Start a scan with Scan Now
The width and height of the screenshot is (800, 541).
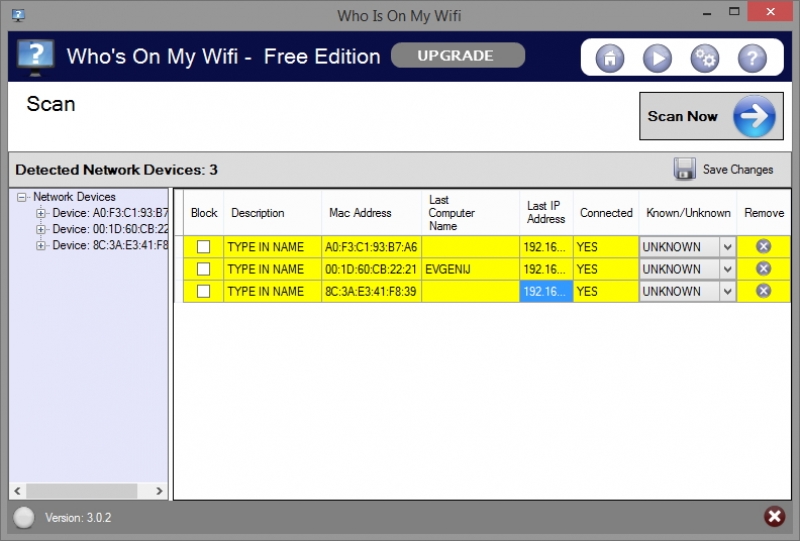(x=711, y=116)
